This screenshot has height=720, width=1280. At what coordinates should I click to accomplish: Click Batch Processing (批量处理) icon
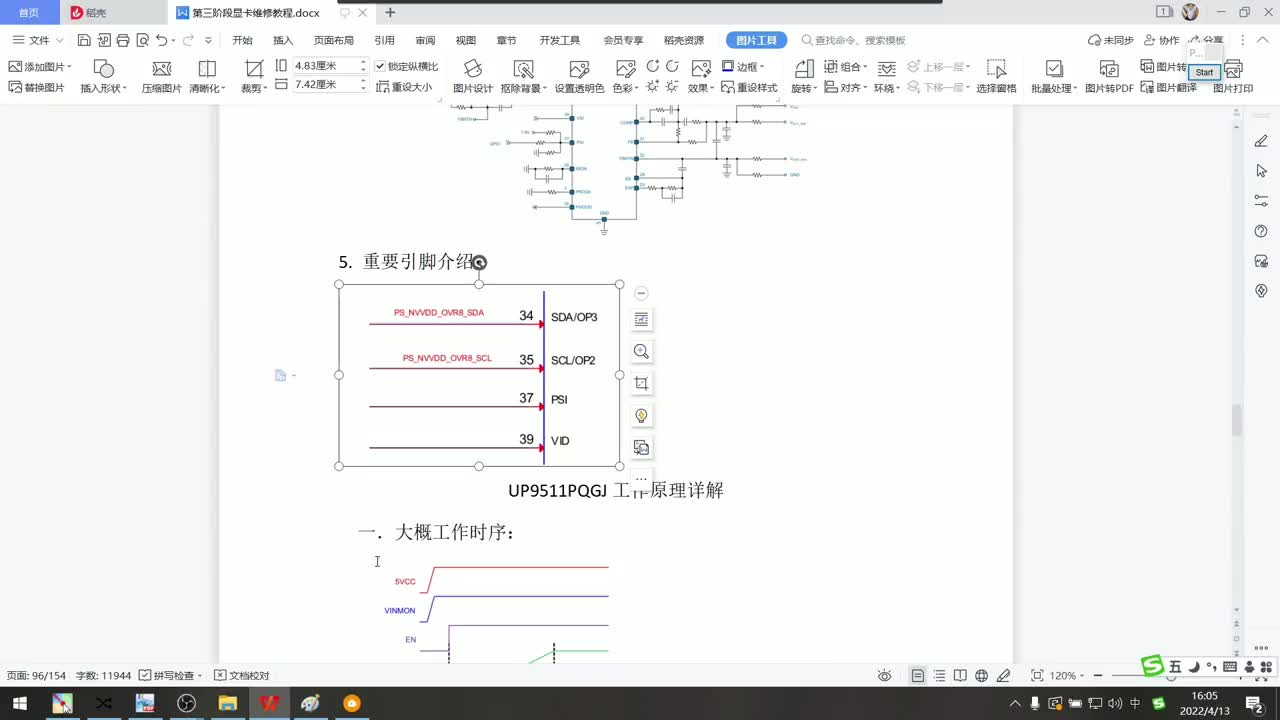(x=1054, y=69)
